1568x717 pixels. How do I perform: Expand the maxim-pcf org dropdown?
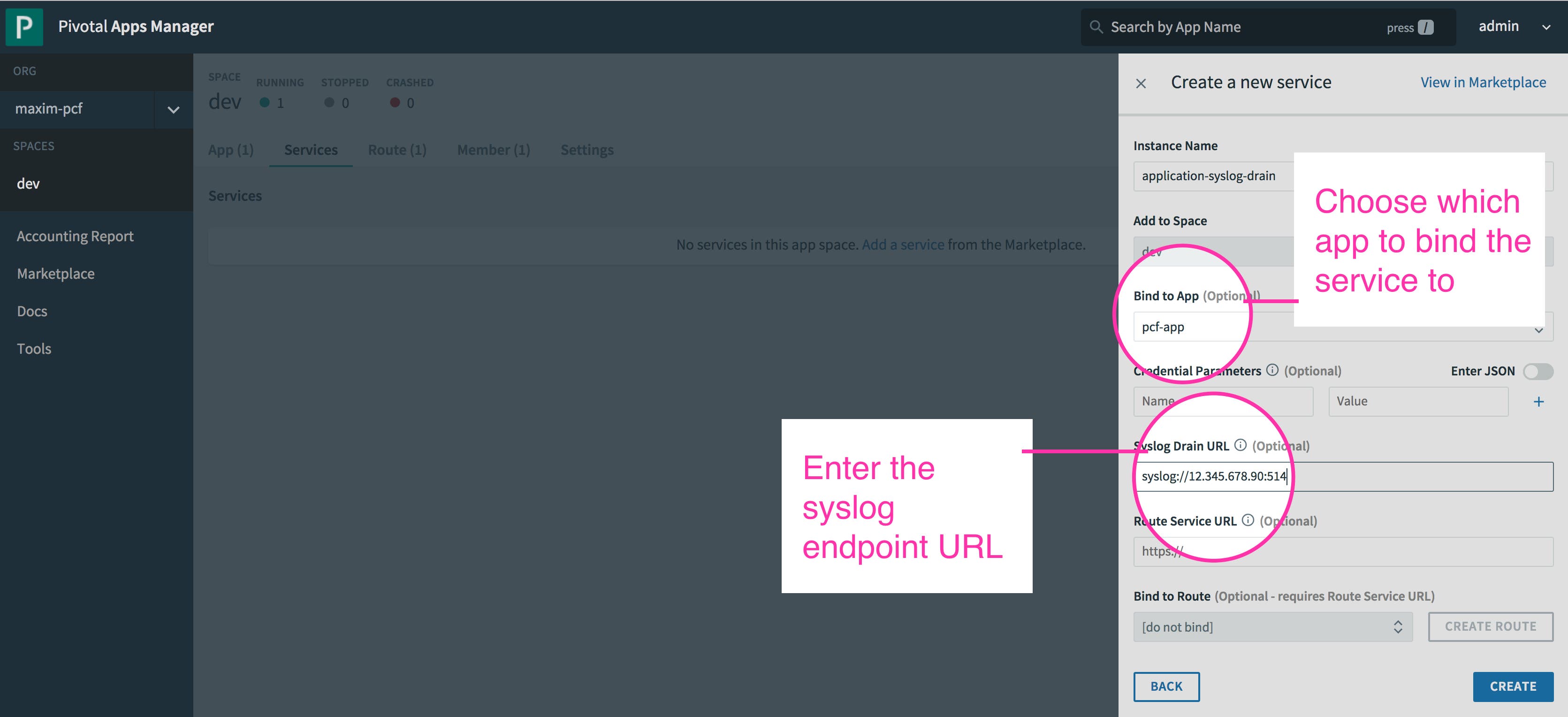[x=174, y=109]
